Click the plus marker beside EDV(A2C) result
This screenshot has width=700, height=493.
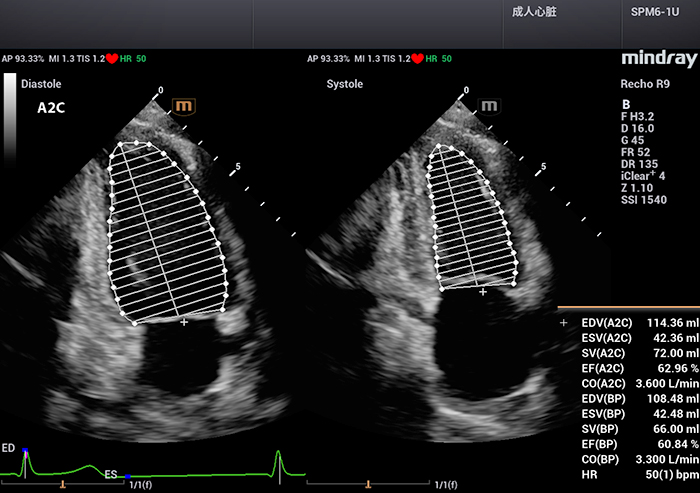[x=565, y=323]
